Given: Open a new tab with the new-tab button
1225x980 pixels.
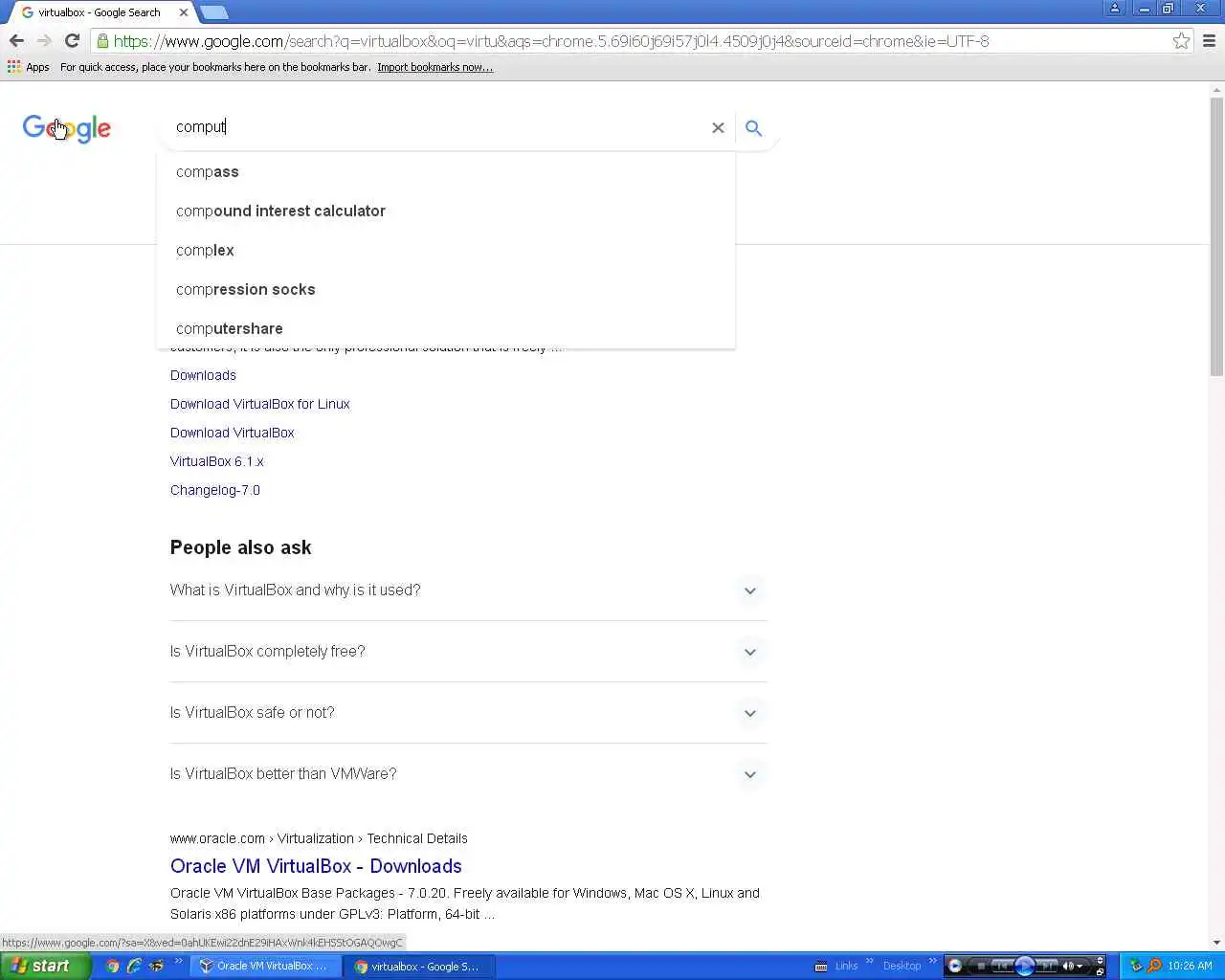Looking at the screenshot, I should (x=214, y=12).
